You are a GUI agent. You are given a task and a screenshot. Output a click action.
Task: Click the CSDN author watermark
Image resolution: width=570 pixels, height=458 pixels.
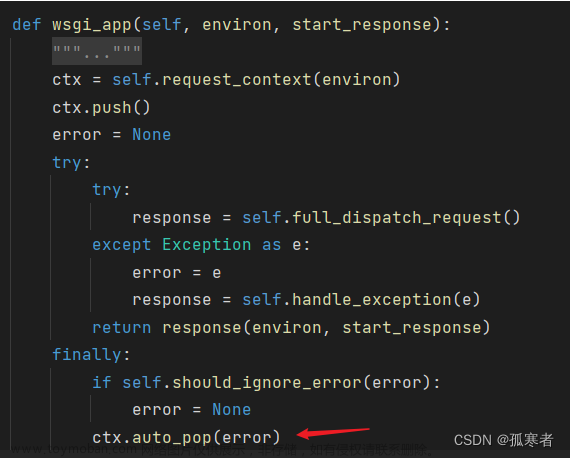point(503,440)
